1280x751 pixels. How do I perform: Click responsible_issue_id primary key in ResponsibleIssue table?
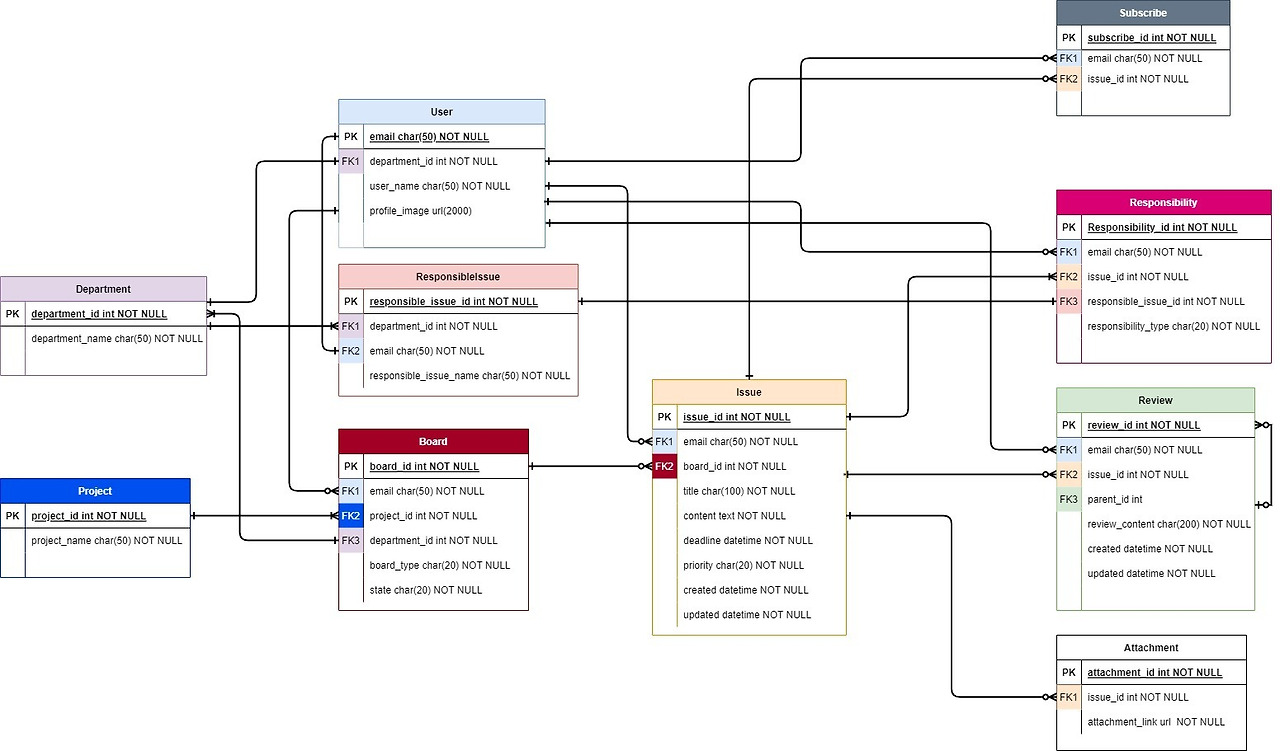tap(458, 302)
